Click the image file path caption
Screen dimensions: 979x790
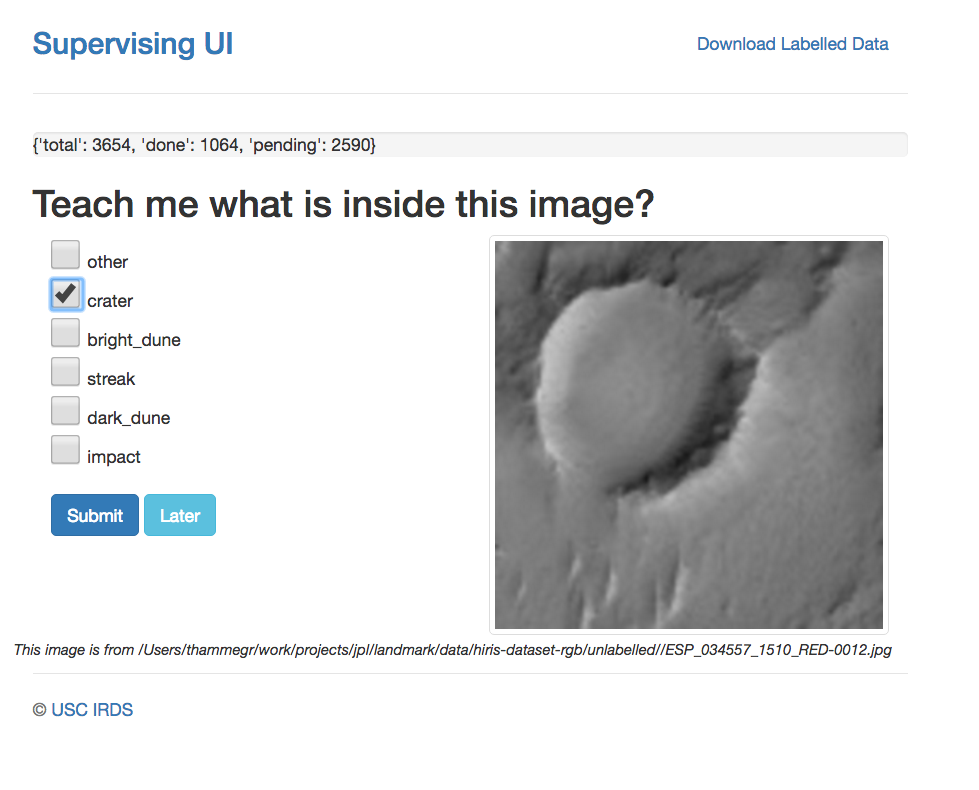point(452,650)
